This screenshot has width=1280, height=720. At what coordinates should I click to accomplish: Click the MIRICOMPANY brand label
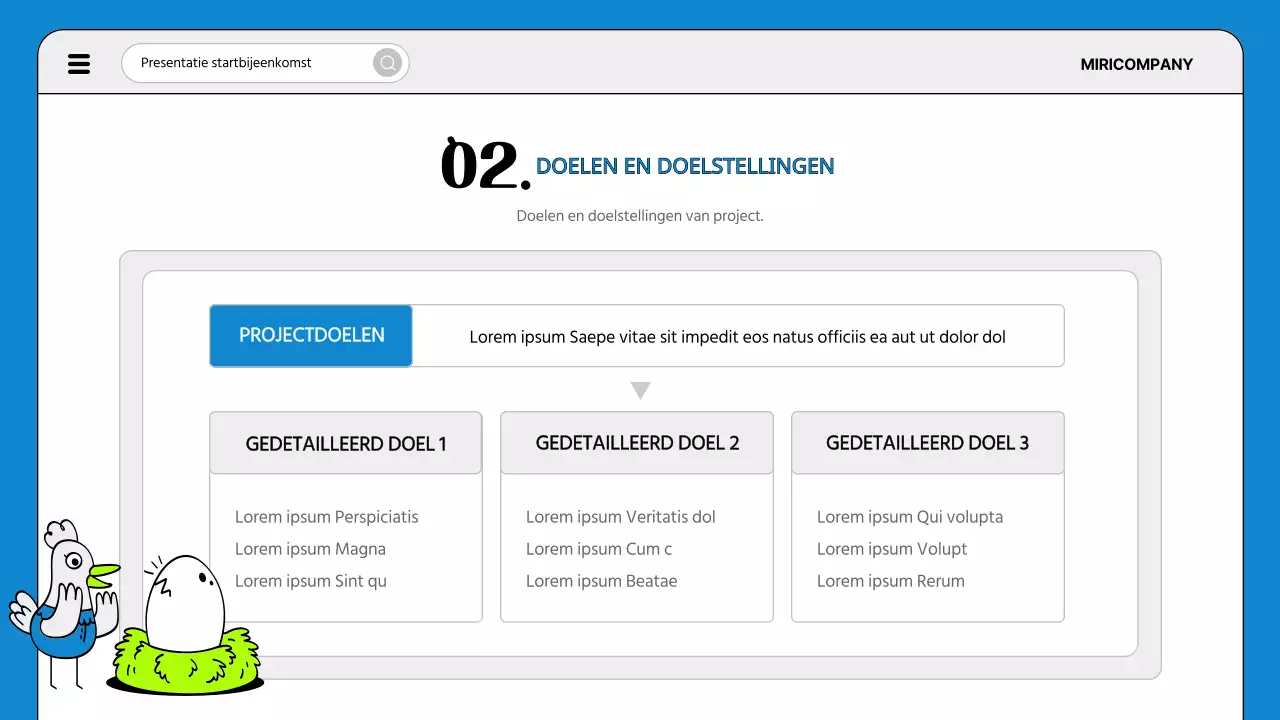[x=1136, y=64]
